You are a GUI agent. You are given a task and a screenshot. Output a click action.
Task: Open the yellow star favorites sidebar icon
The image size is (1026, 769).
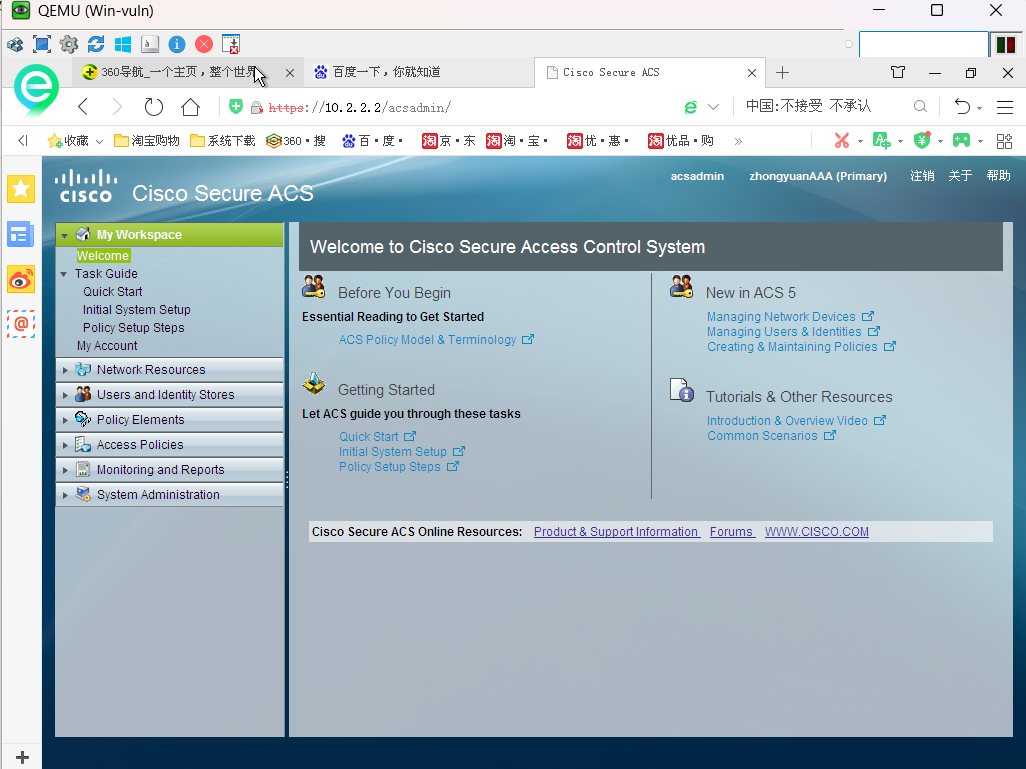21,189
